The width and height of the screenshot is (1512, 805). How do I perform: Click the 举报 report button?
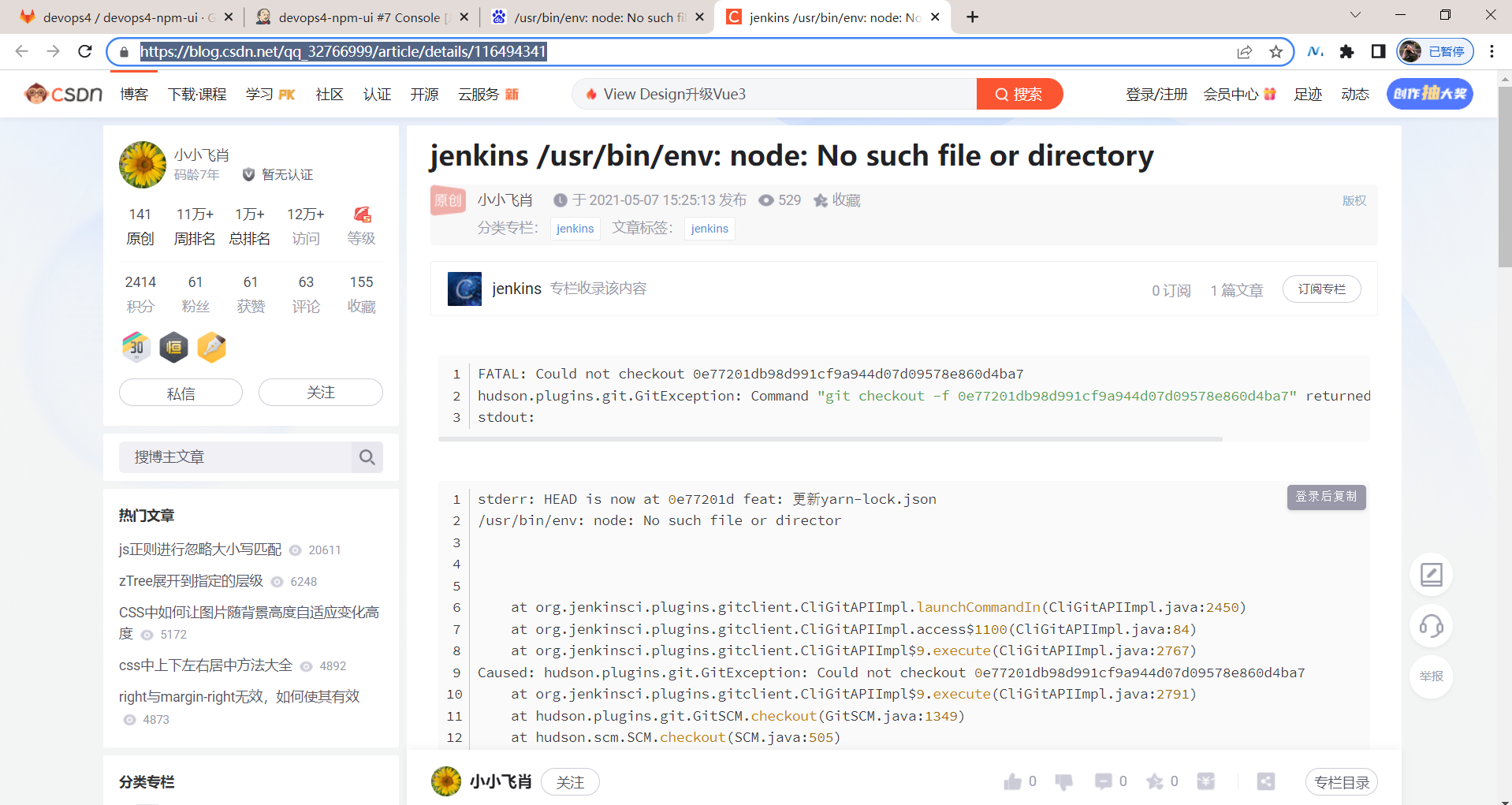coord(1432,676)
